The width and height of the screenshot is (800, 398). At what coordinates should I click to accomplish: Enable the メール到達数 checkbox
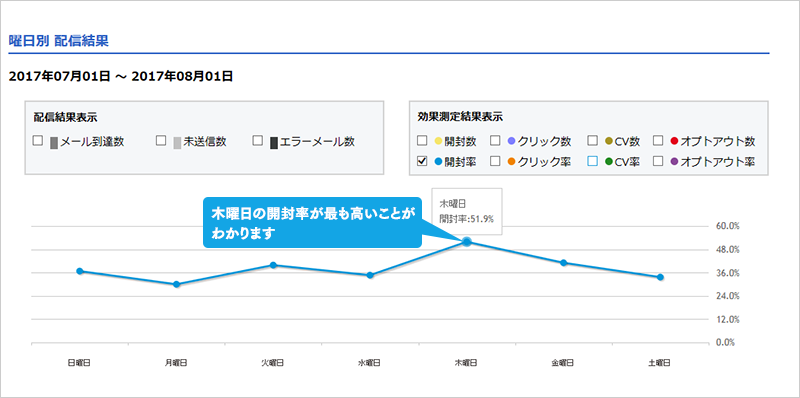point(37,140)
